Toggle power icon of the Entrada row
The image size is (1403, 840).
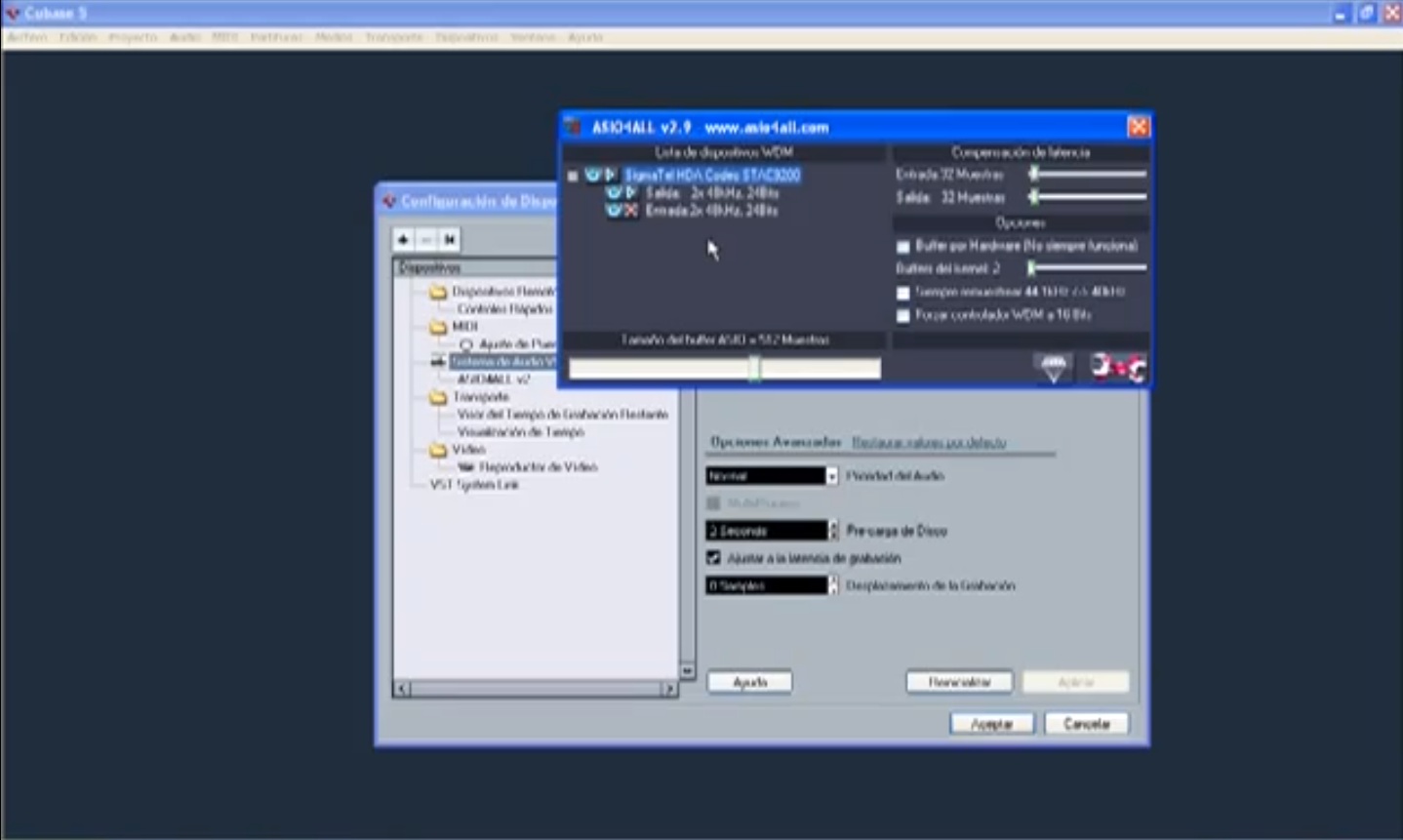coord(613,211)
